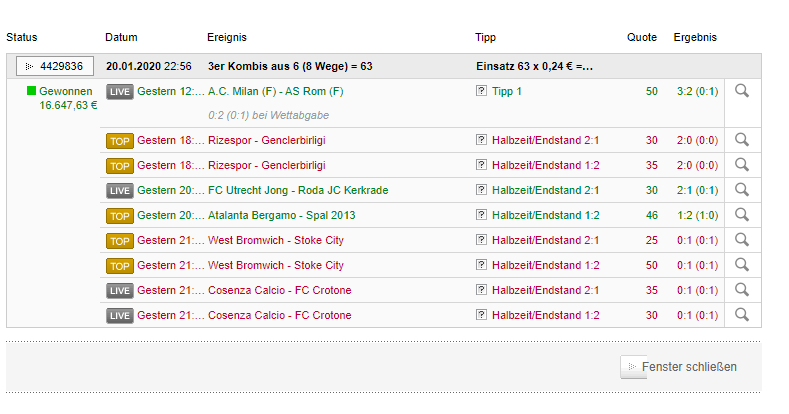Screen dimensions: 789x414
Task: Click the Datum column header
Action: [x=121, y=37]
